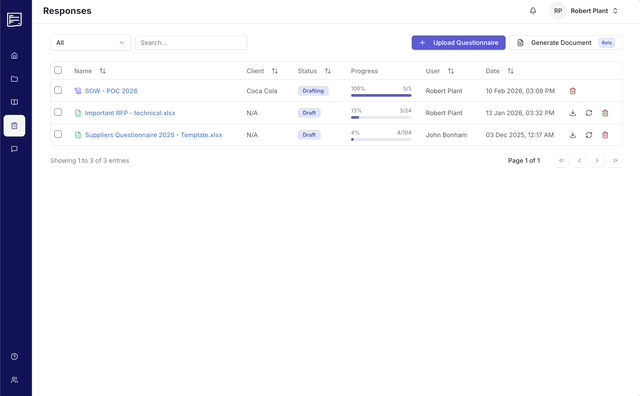Refresh the Important RFP - technical.xlsx row

tap(589, 113)
